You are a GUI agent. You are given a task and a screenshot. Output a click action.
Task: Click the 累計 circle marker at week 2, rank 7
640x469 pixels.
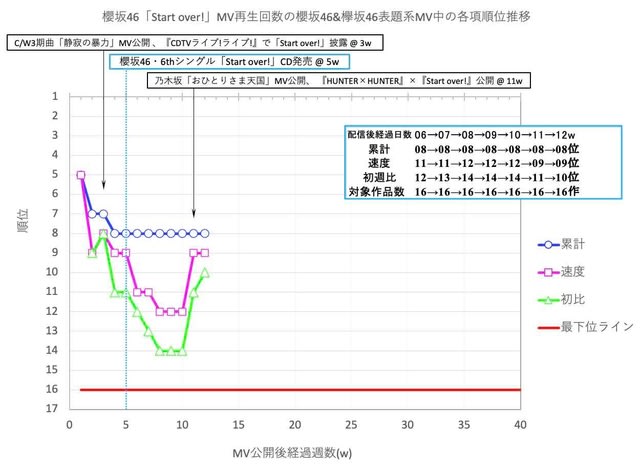coord(92,214)
